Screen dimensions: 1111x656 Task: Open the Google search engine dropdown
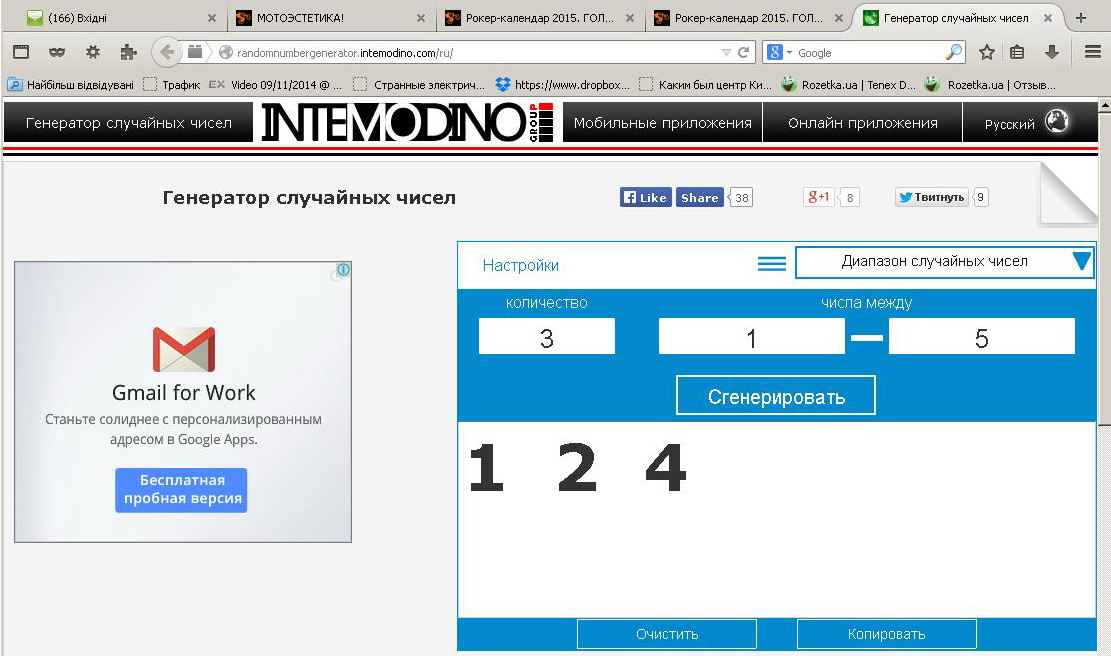click(780, 53)
